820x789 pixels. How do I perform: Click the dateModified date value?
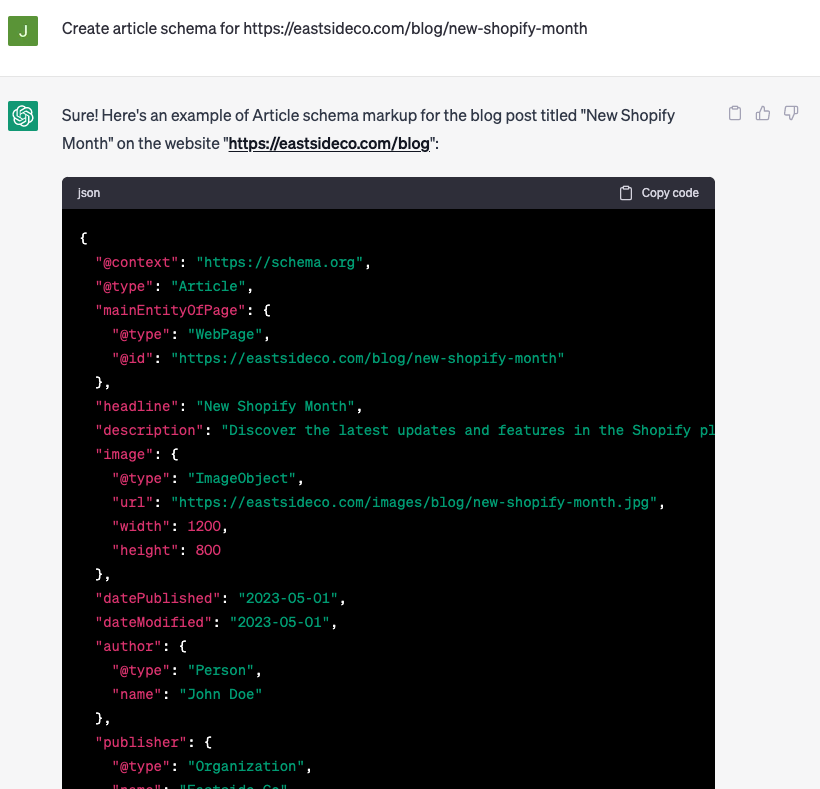pyautogui.click(x=282, y=622)
